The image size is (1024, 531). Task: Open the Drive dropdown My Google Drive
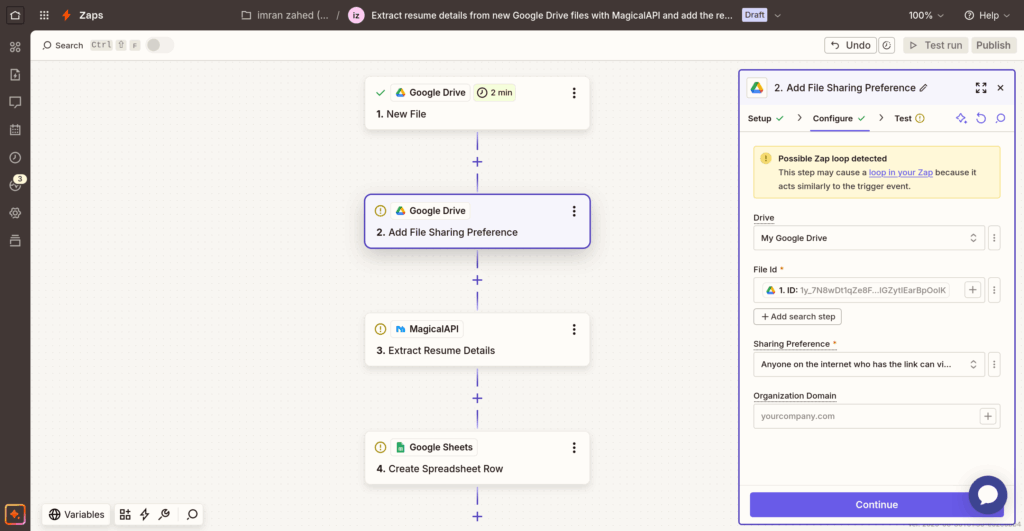click(869, 238)
